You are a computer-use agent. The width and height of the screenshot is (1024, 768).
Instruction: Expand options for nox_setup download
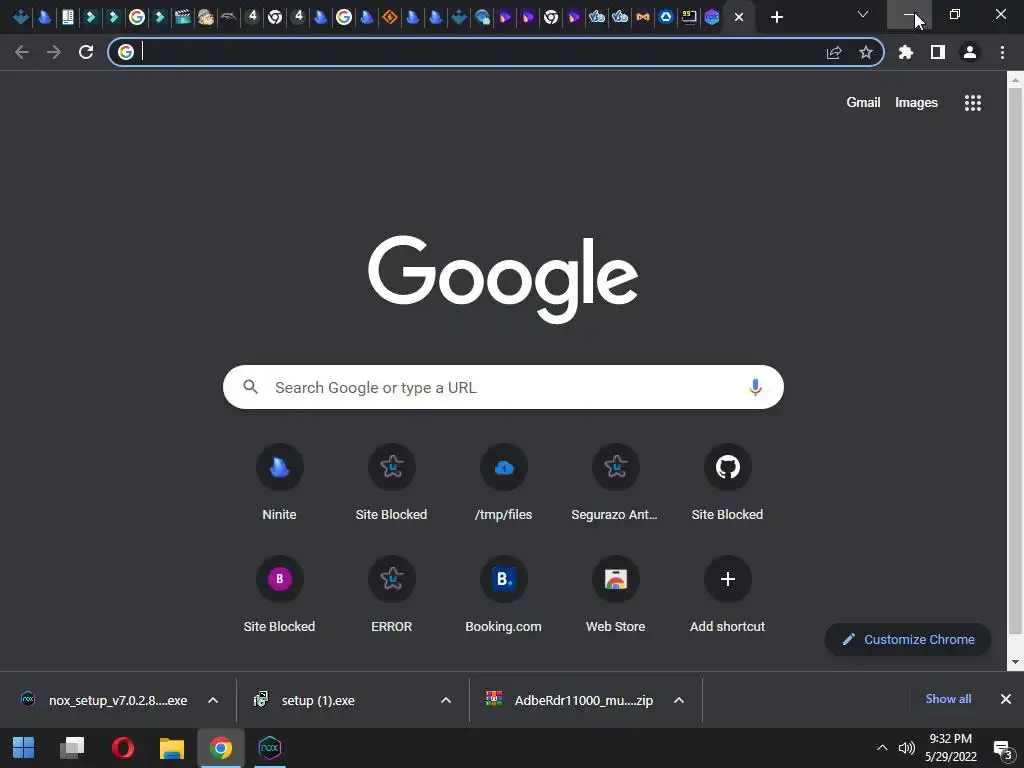tap(213, 700)
